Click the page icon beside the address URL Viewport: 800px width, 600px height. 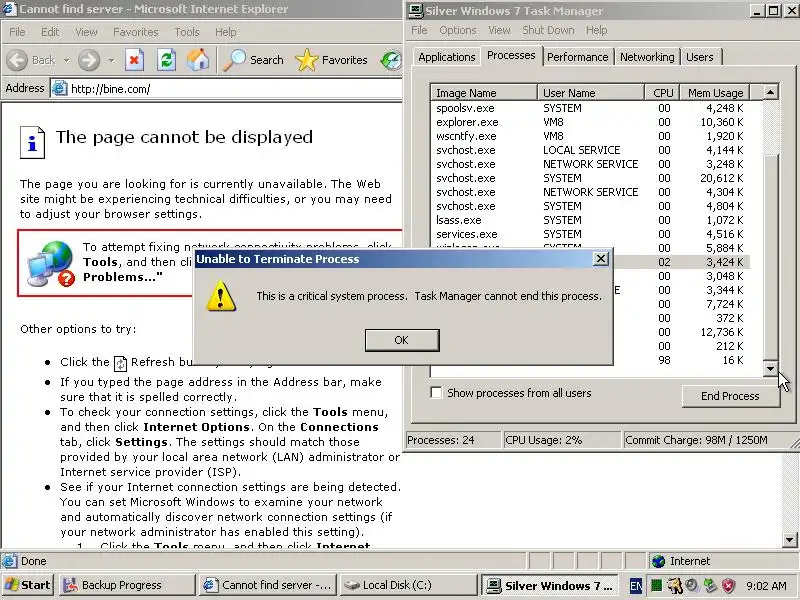(60, 88)
